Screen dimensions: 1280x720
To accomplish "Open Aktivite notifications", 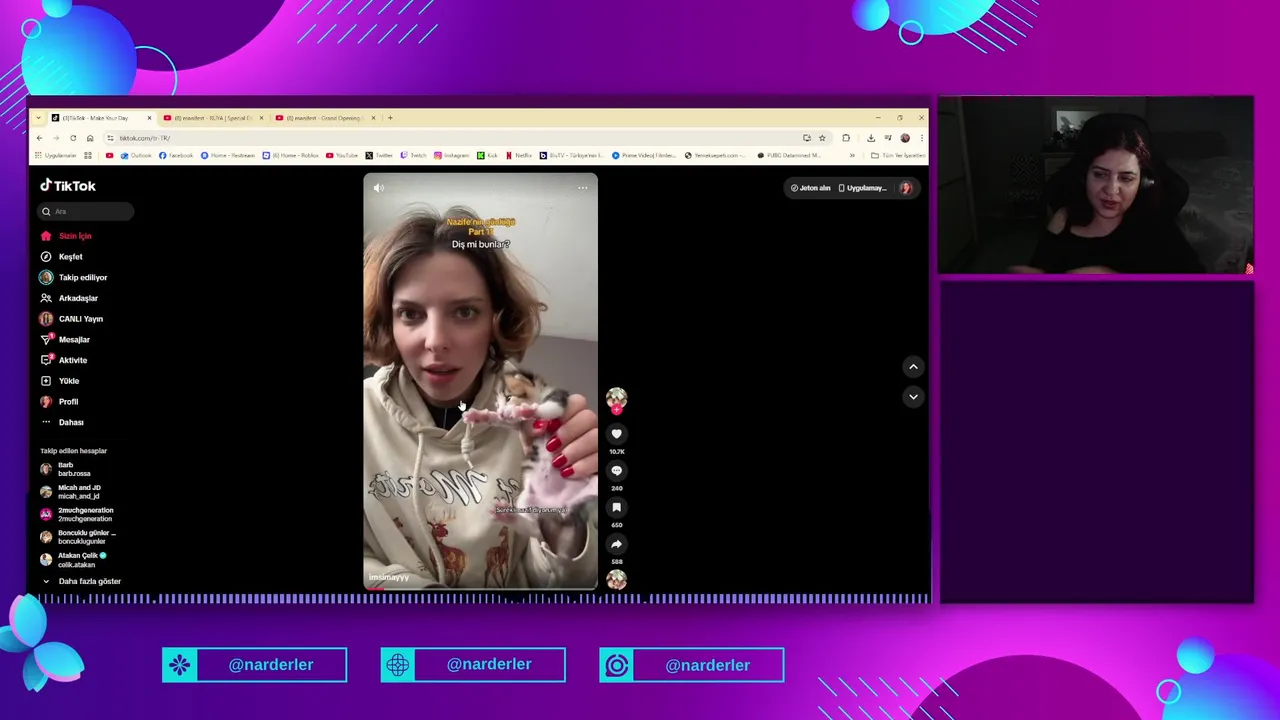I will tap(63, 360).
